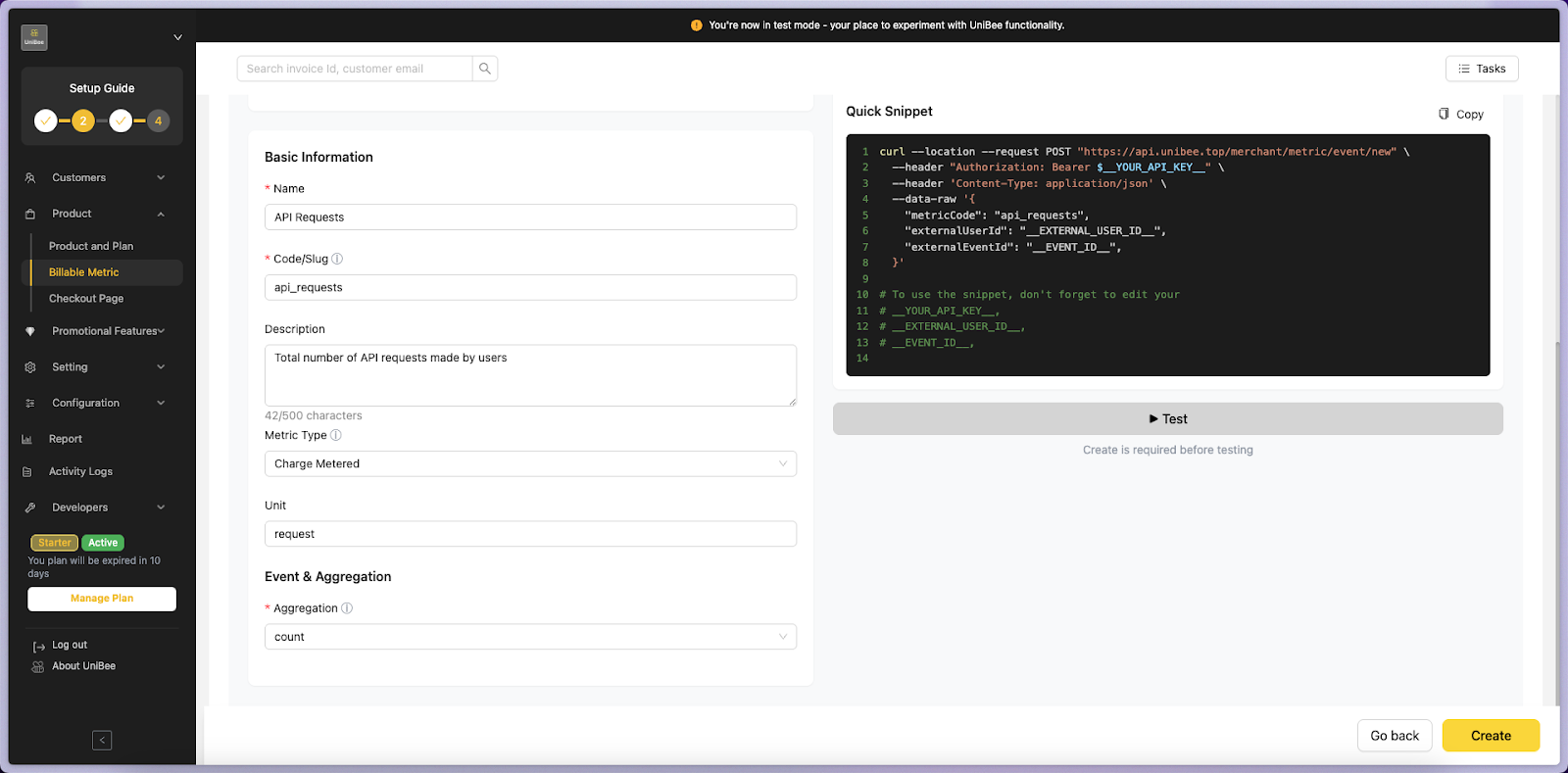Click the search magnifier icon
This screenshot has width=1568, height=773.
click(x=485, y=69)
